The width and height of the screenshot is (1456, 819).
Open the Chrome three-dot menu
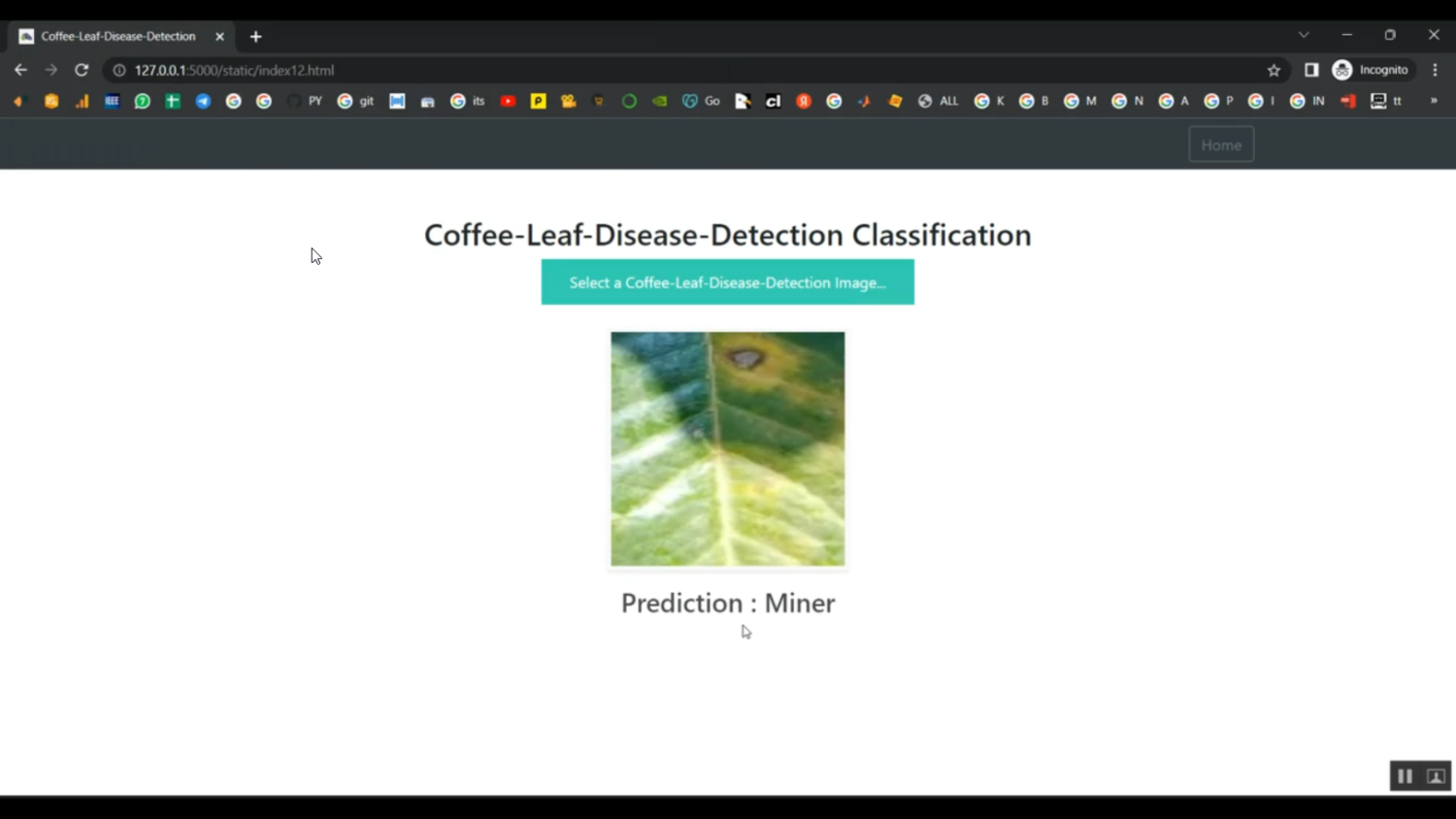[1435, 70]
